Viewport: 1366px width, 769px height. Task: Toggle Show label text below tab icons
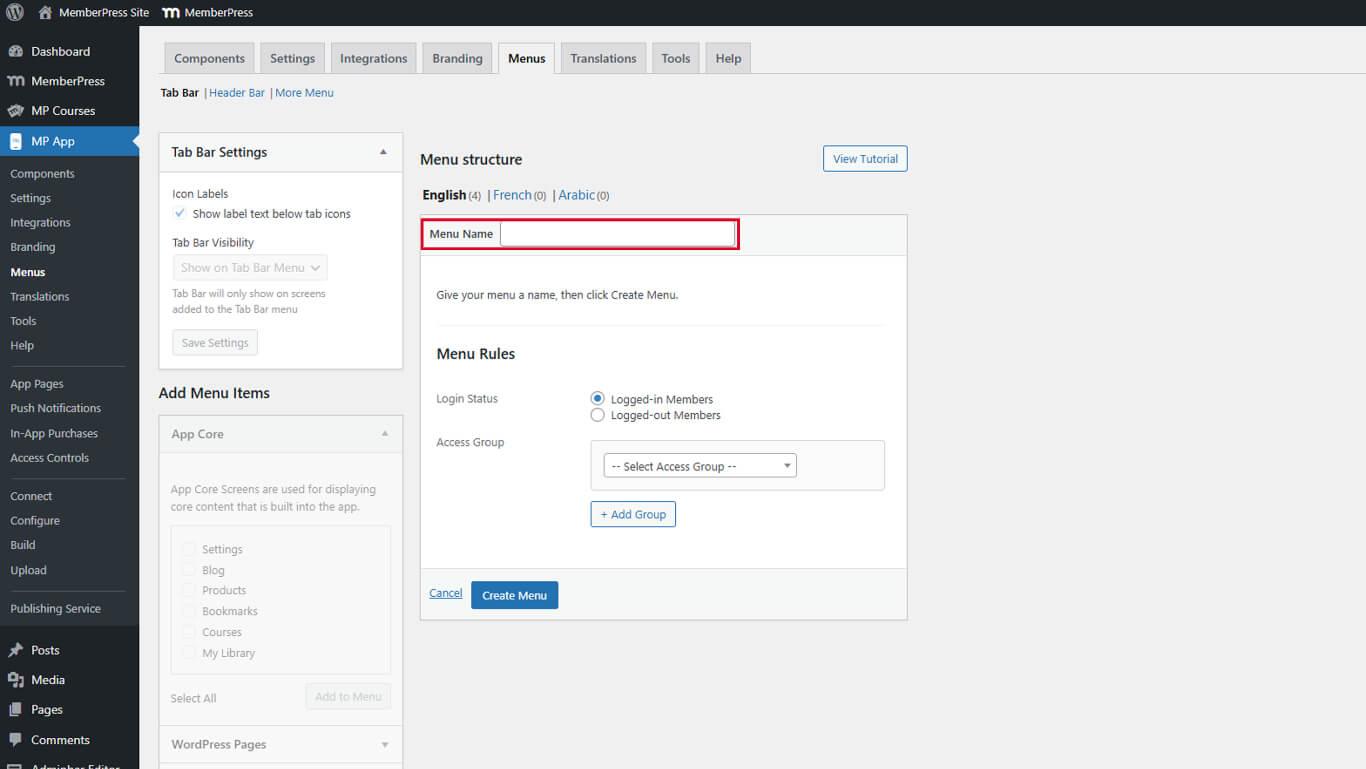tap(180, 214)
